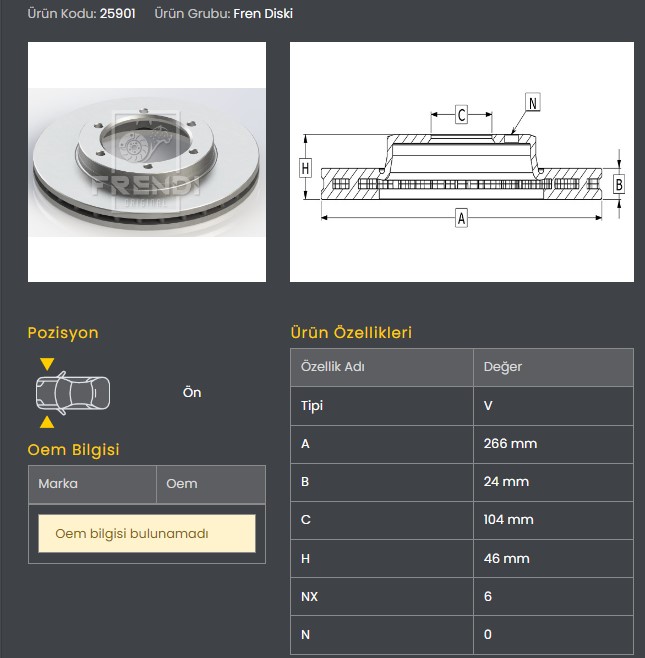Image resolution: width=645 pixels, height=658 pixels.
Task: Click the car position icon
Action: pyautogui.click(x=72, y=392)
